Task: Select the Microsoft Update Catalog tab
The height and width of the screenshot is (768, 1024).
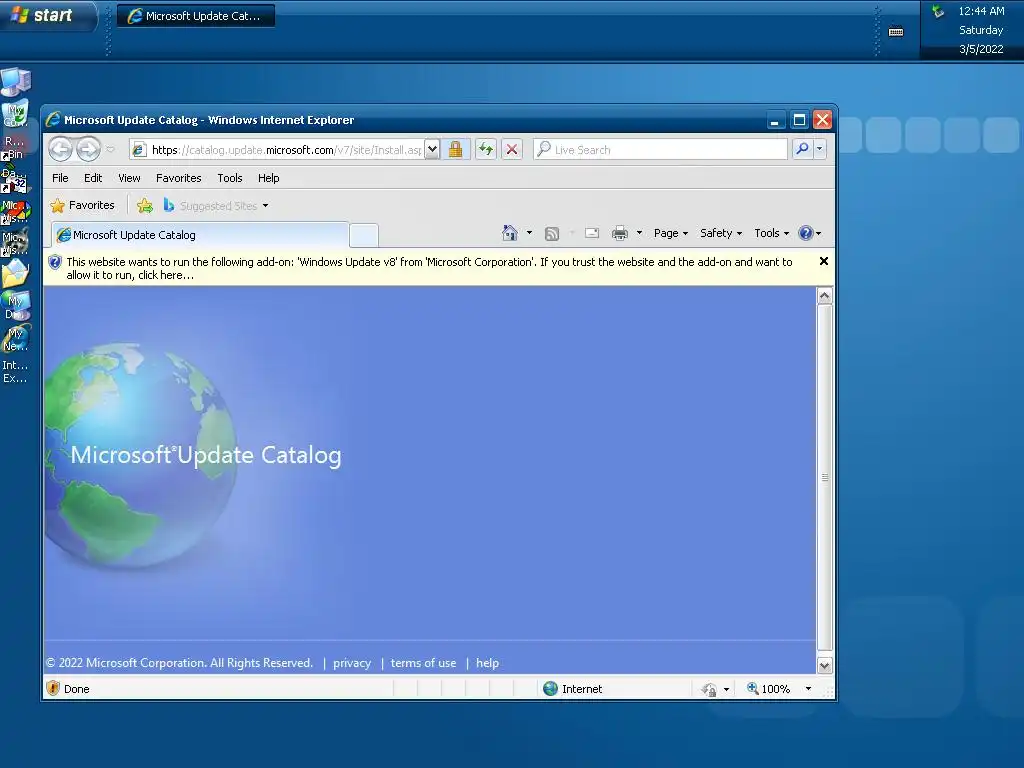Action: (200, 235)
